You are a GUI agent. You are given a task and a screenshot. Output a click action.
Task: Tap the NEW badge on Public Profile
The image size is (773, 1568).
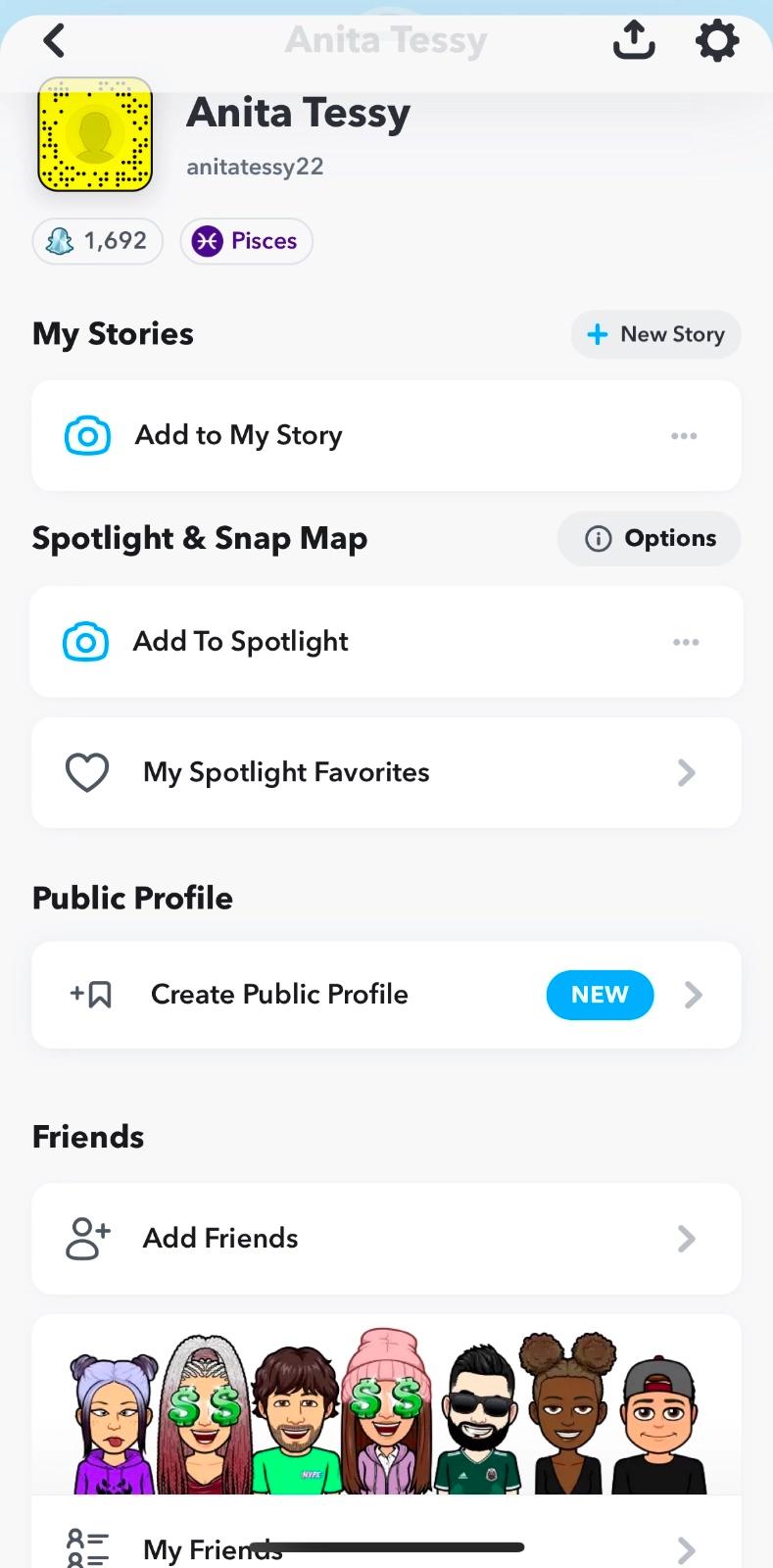click(600, 995)
